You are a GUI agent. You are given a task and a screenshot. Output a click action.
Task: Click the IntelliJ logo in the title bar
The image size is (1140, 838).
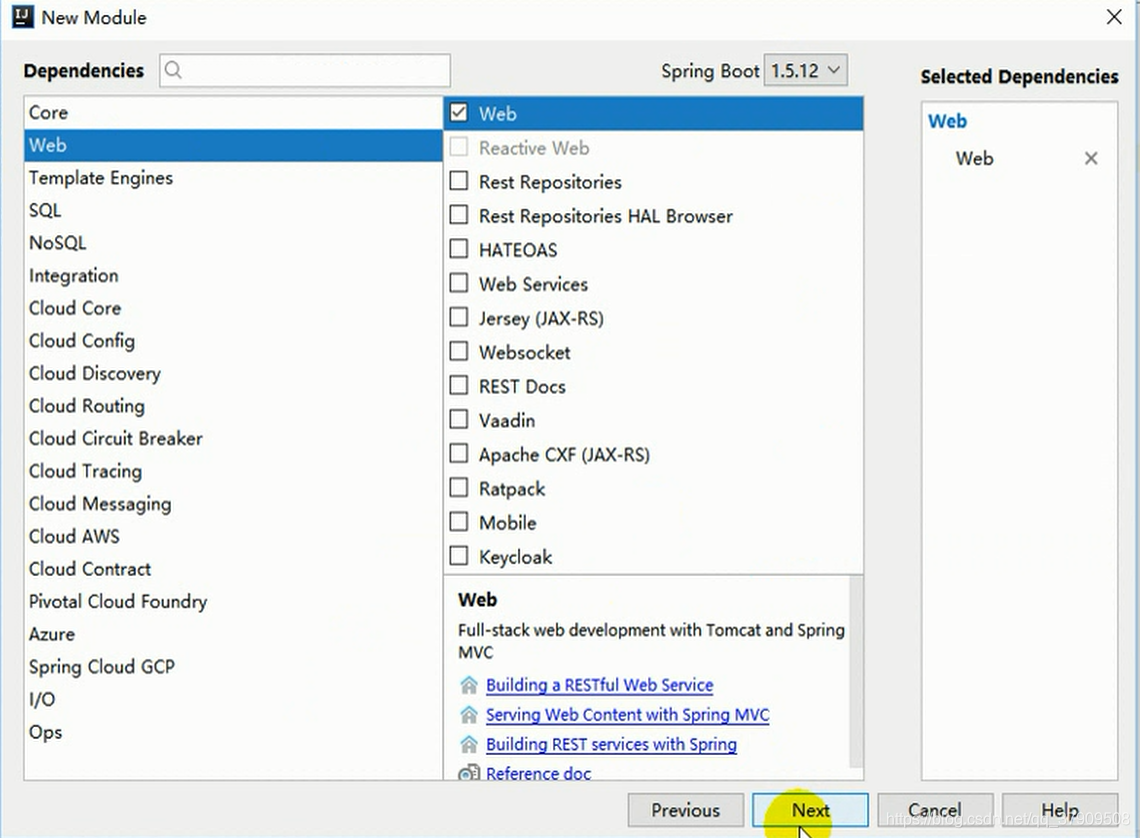pyautogui.click(x=23, y=17)
